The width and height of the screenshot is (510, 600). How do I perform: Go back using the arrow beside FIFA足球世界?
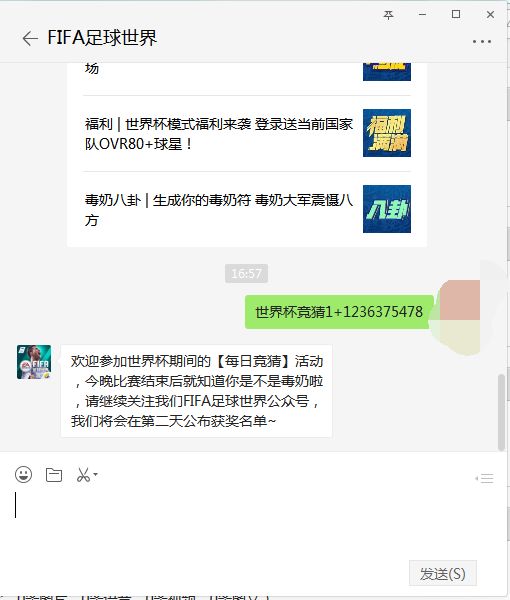click(x=30, y=38)
